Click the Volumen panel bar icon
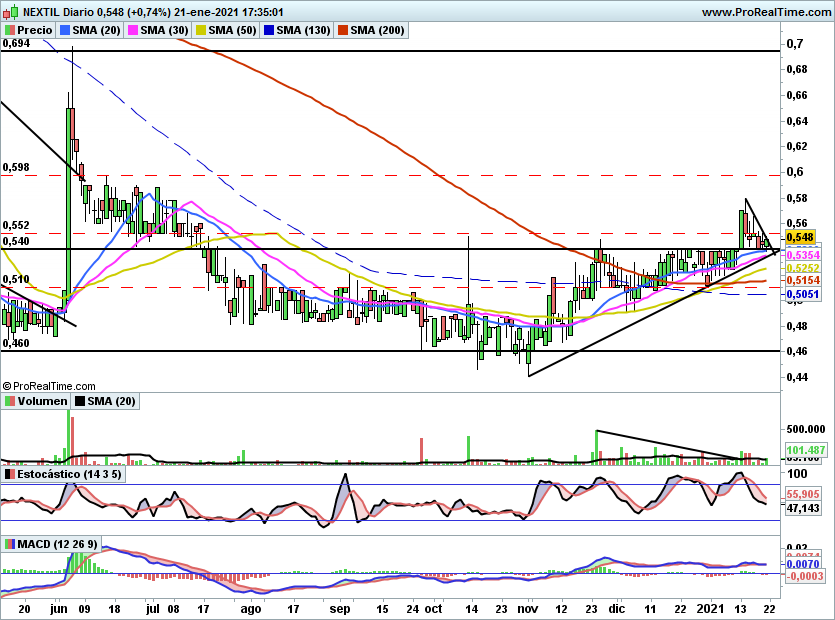This screenshot has width=835, height=620. (10, 401)
